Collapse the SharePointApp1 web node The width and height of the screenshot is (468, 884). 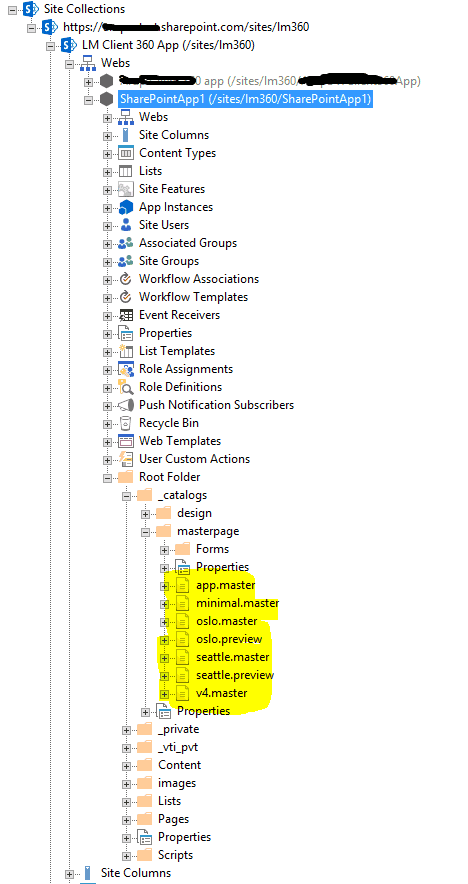click(x=88, y=100)
